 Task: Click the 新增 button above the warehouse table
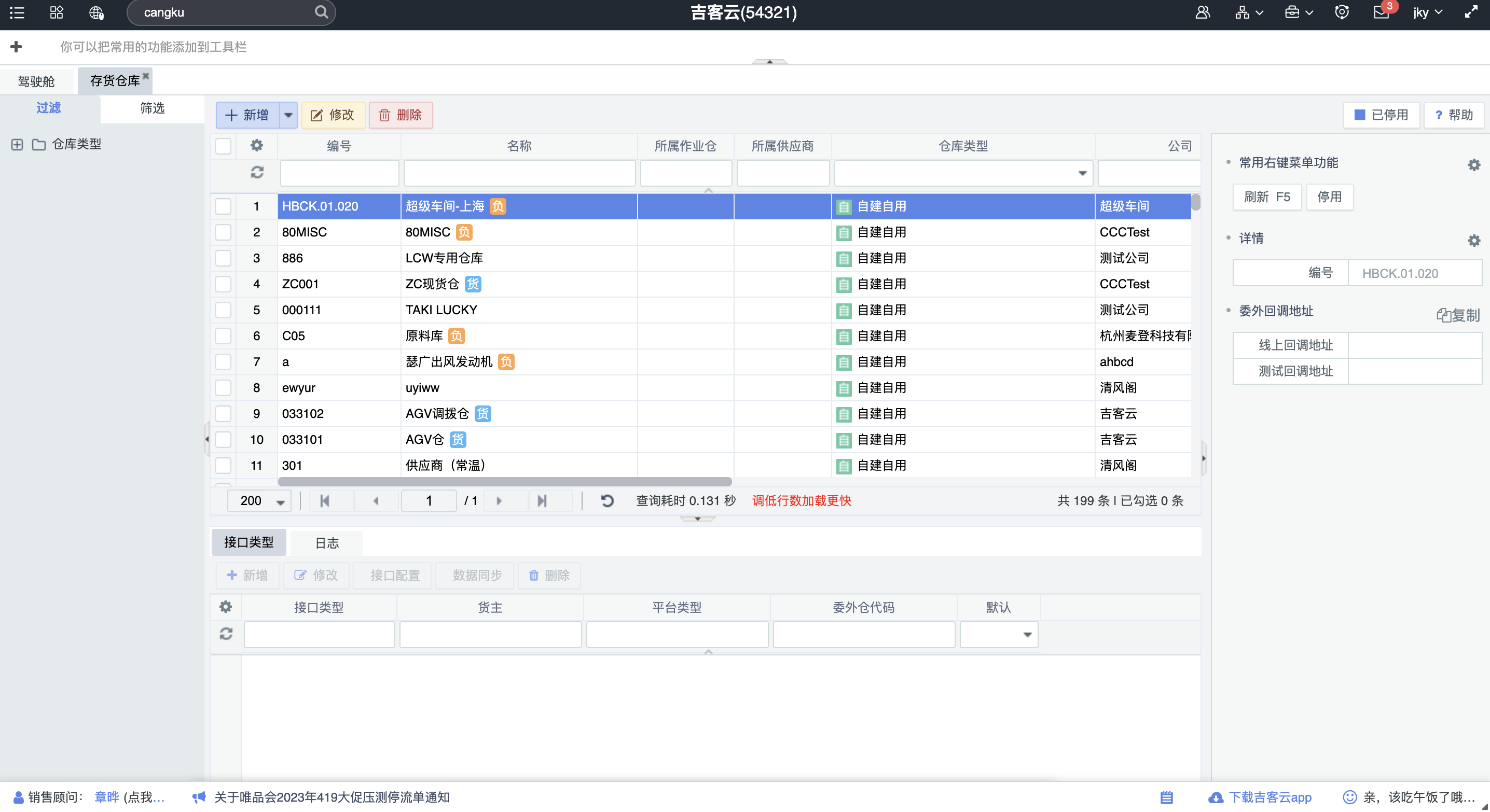pos(247,115)
